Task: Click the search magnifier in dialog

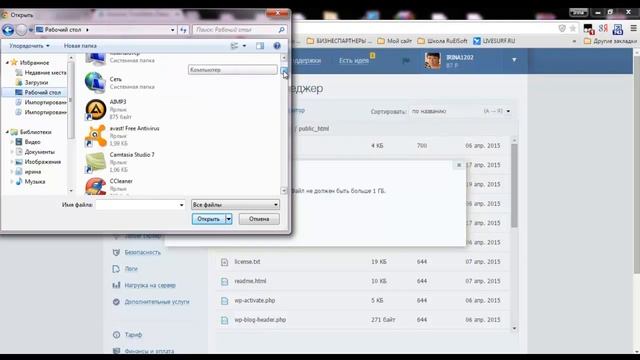Action: point(281,30)
